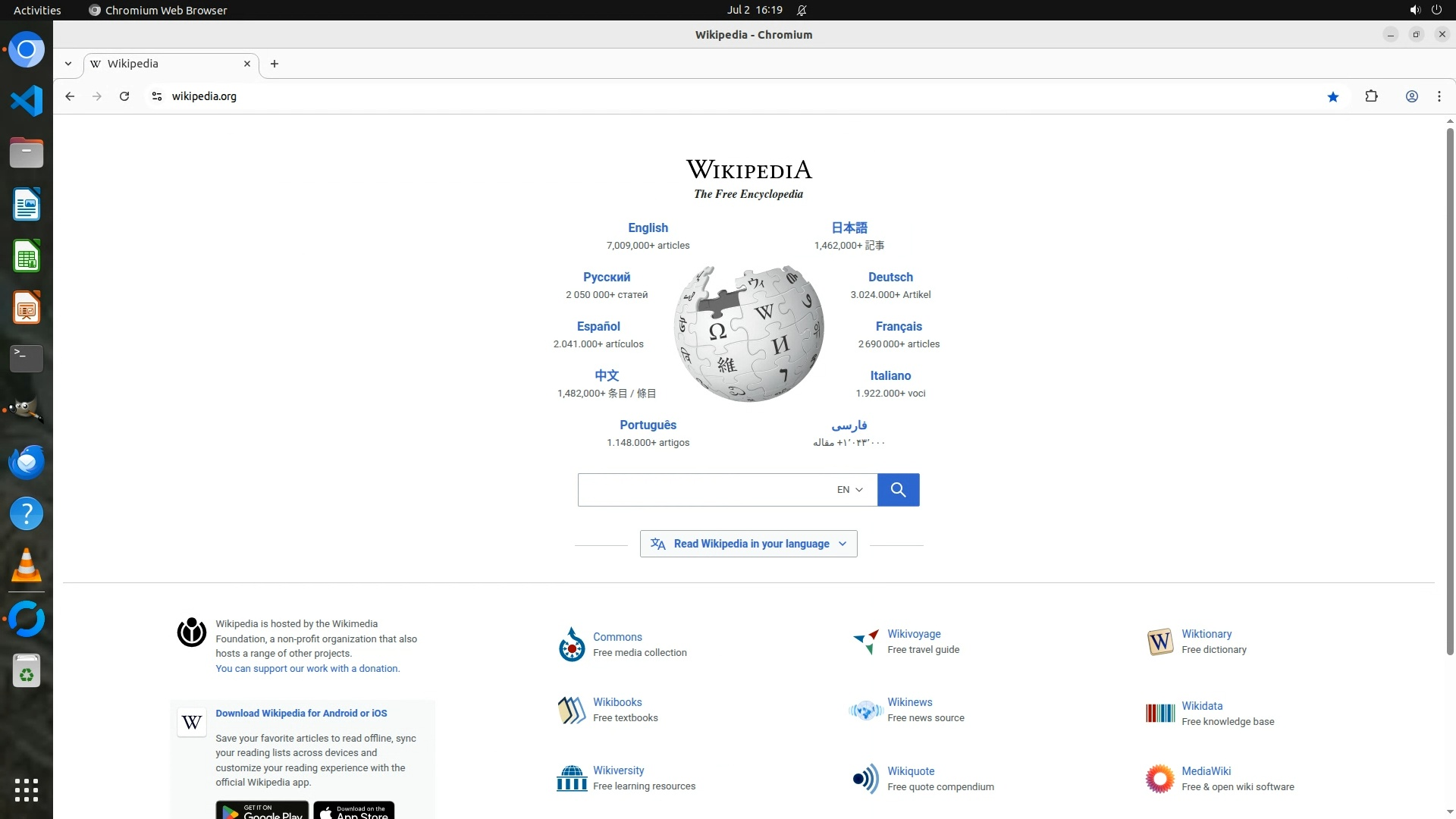Click the Wiktionary logo icon
This screenshot has width=1456, height=819.
[1159, 642]
